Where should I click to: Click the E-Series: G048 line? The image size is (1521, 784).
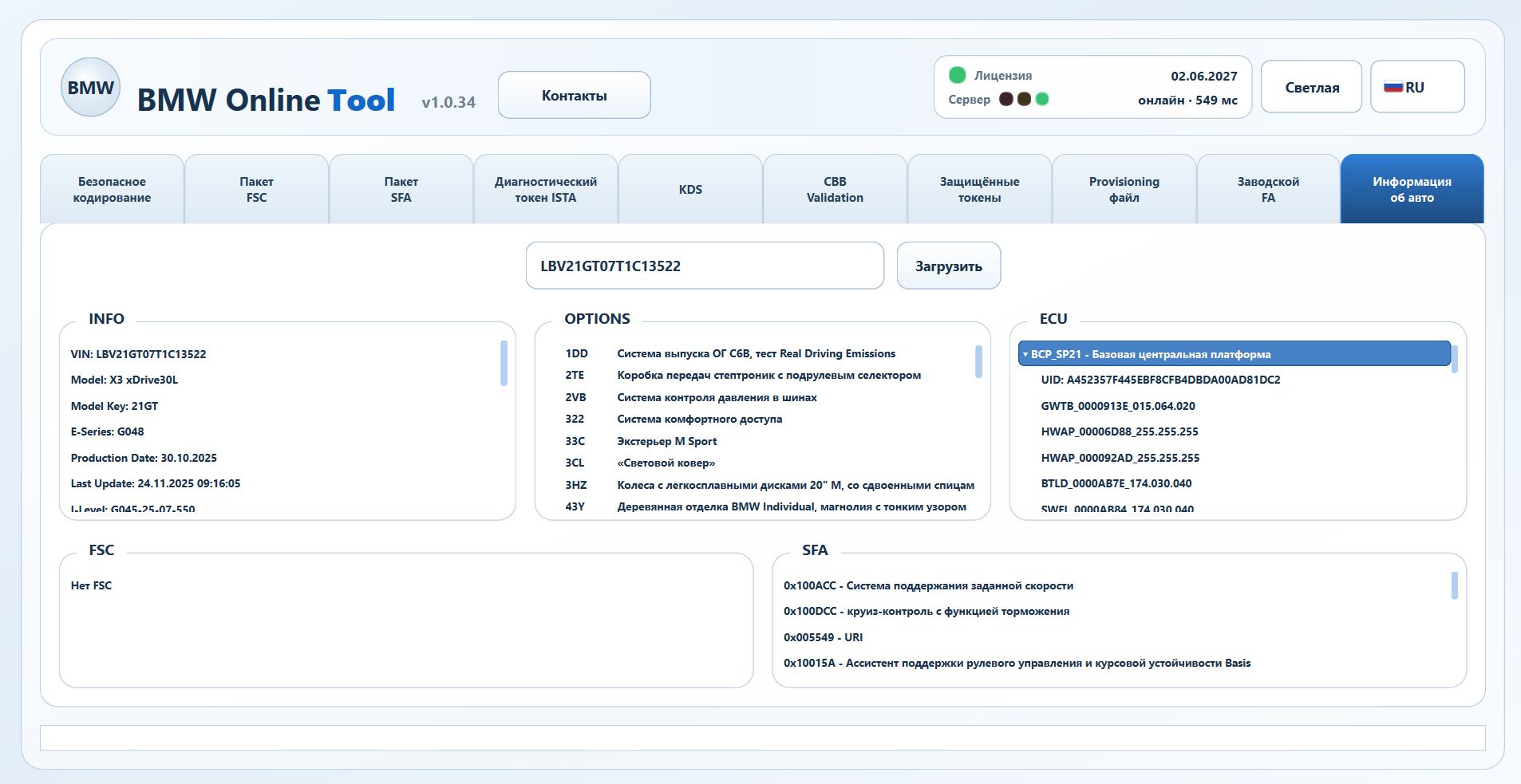107,431
